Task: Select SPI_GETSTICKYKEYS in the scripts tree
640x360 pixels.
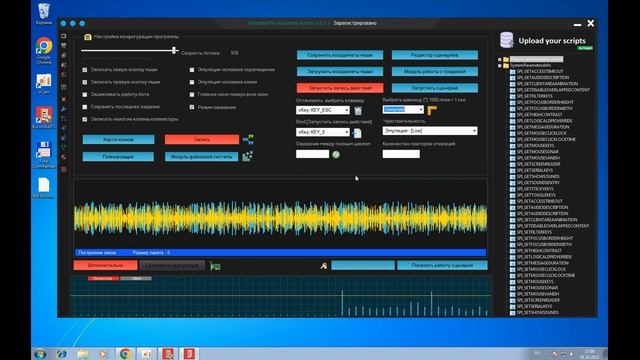Action: coord(535,189)
